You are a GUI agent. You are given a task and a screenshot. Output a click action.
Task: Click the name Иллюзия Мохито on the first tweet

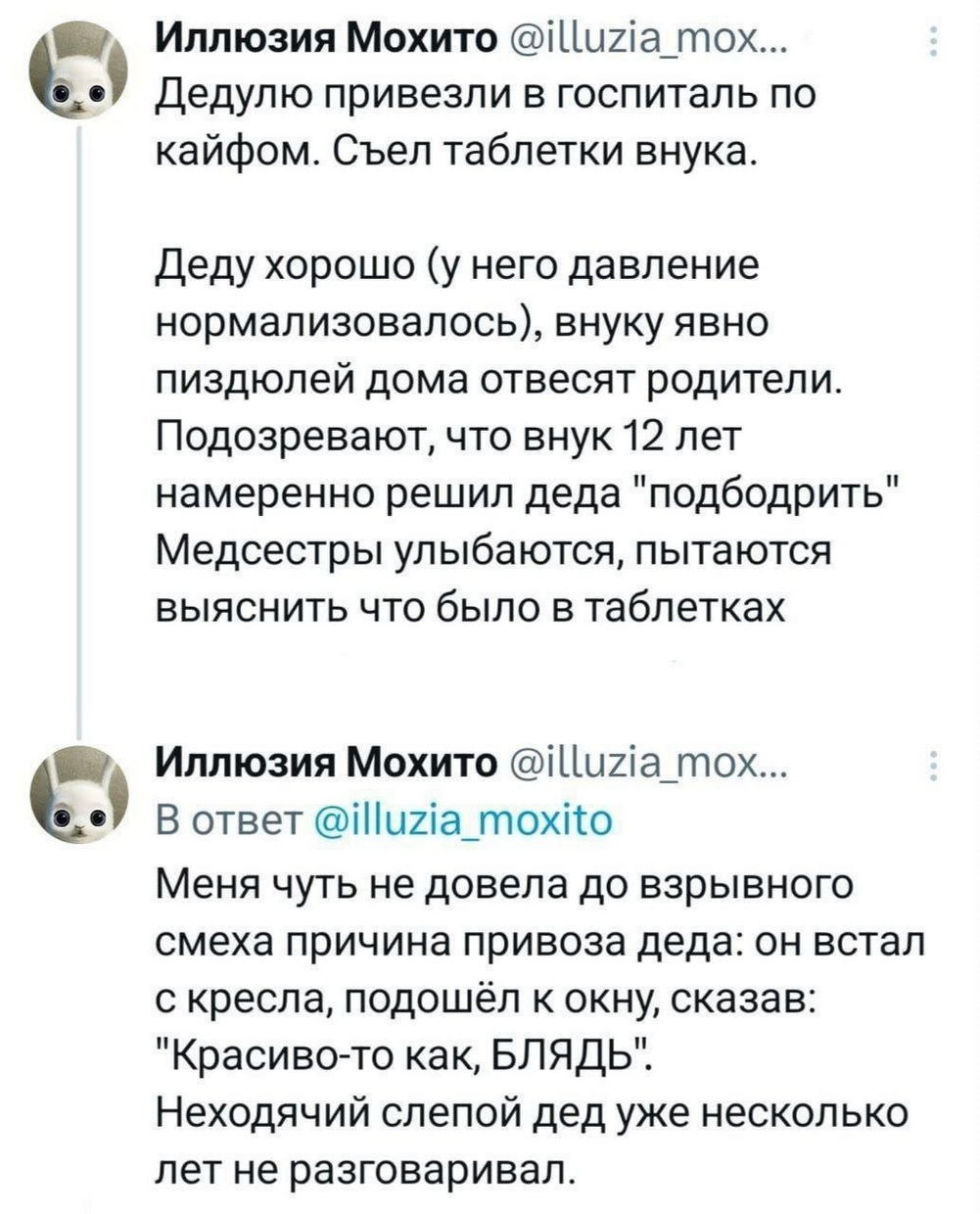click(328, 41)
